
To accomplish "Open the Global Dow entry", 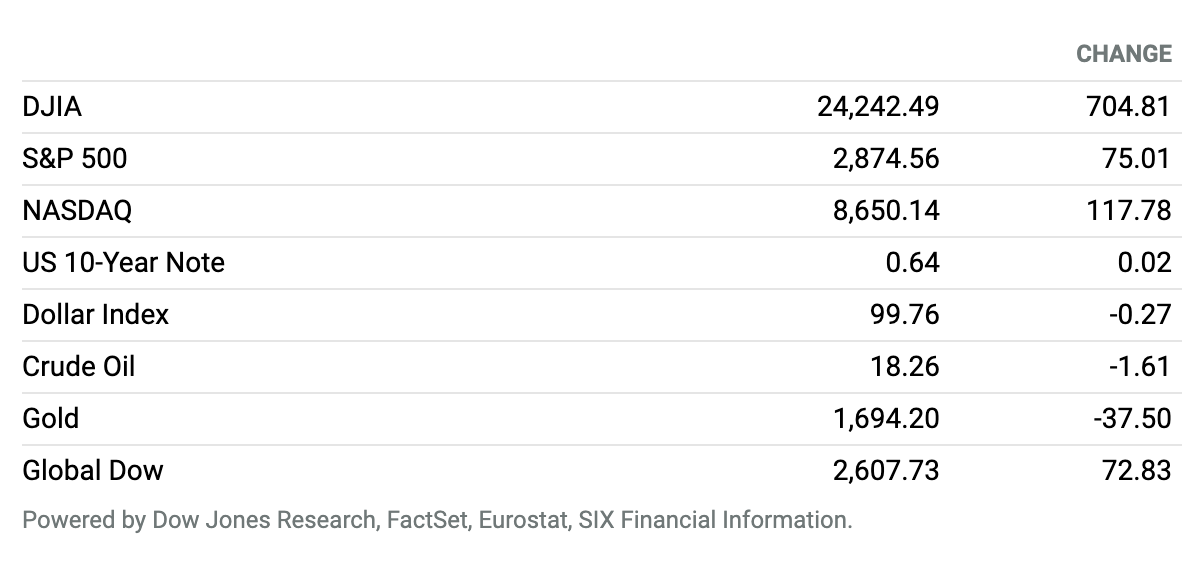I will [x=93, y=470].
